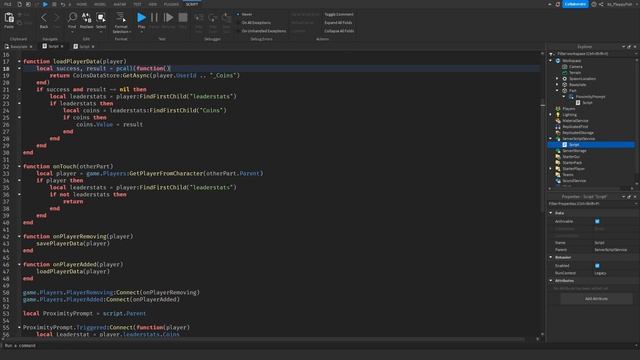Click the Pause playtest button
The width and height of the screenshot is (640, 360).
[x=154, y=17]
